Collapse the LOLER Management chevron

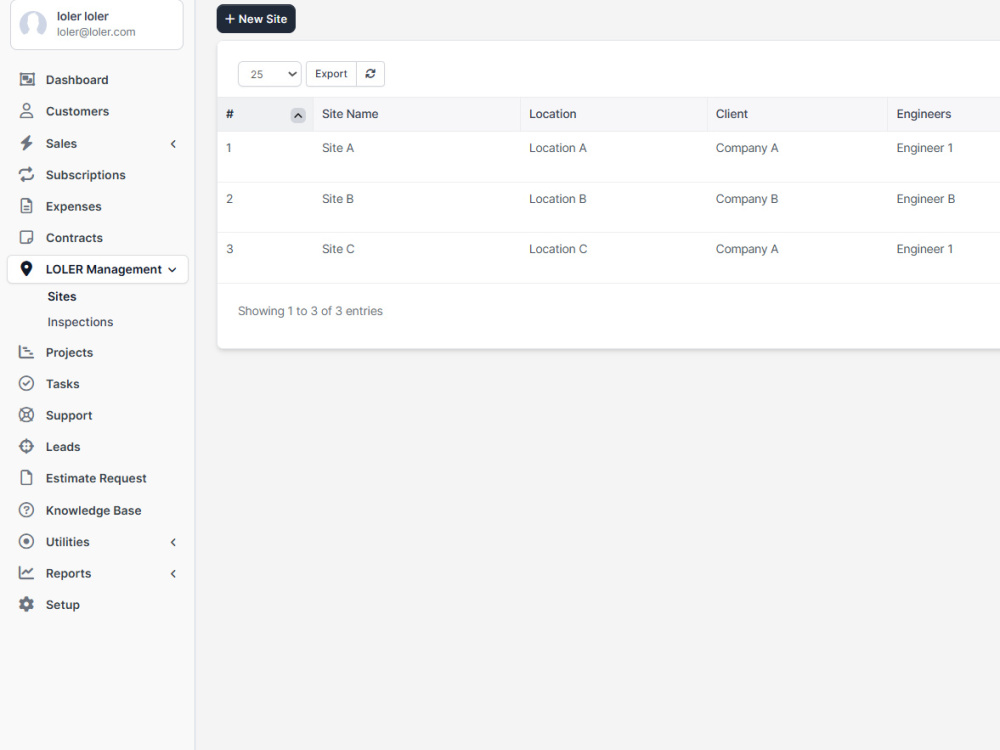click(x=172, y=270)
